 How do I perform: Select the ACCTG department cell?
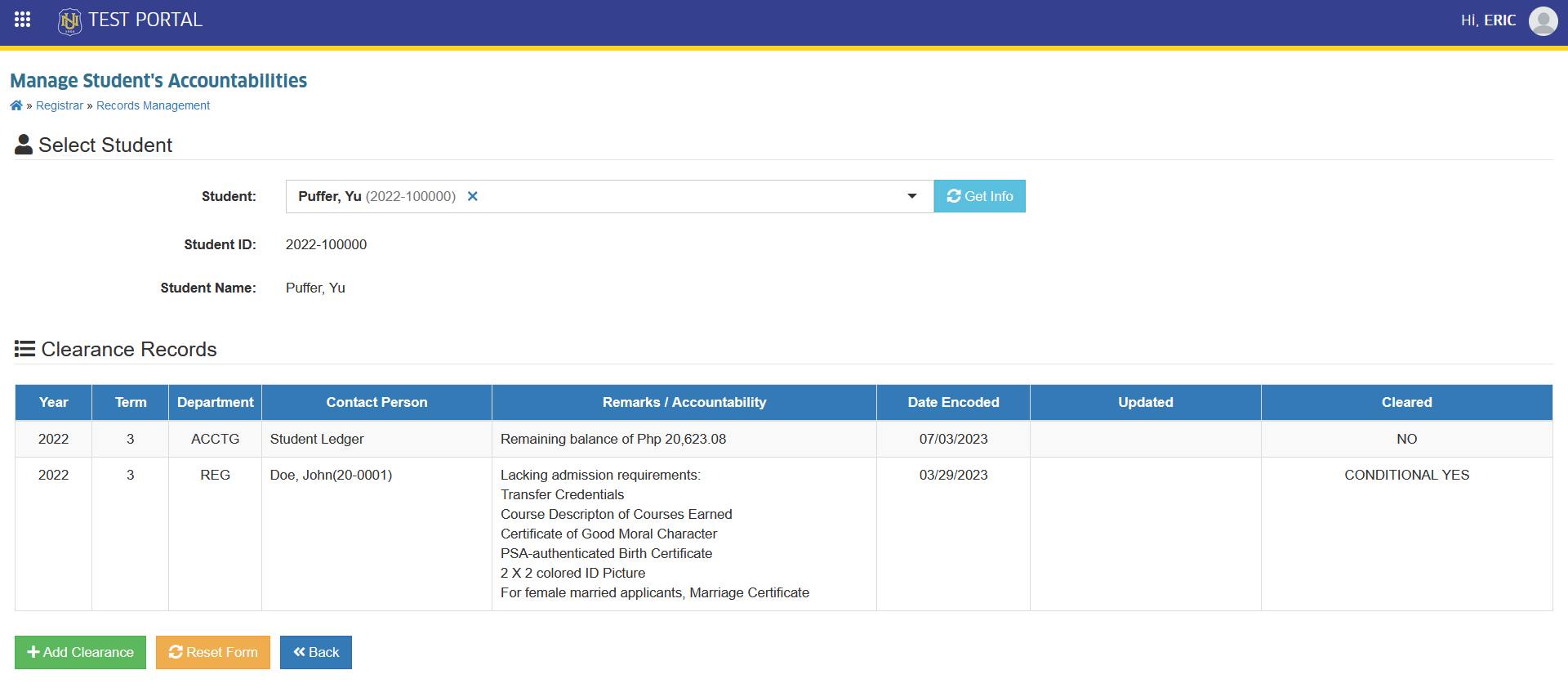pos(216,439)
